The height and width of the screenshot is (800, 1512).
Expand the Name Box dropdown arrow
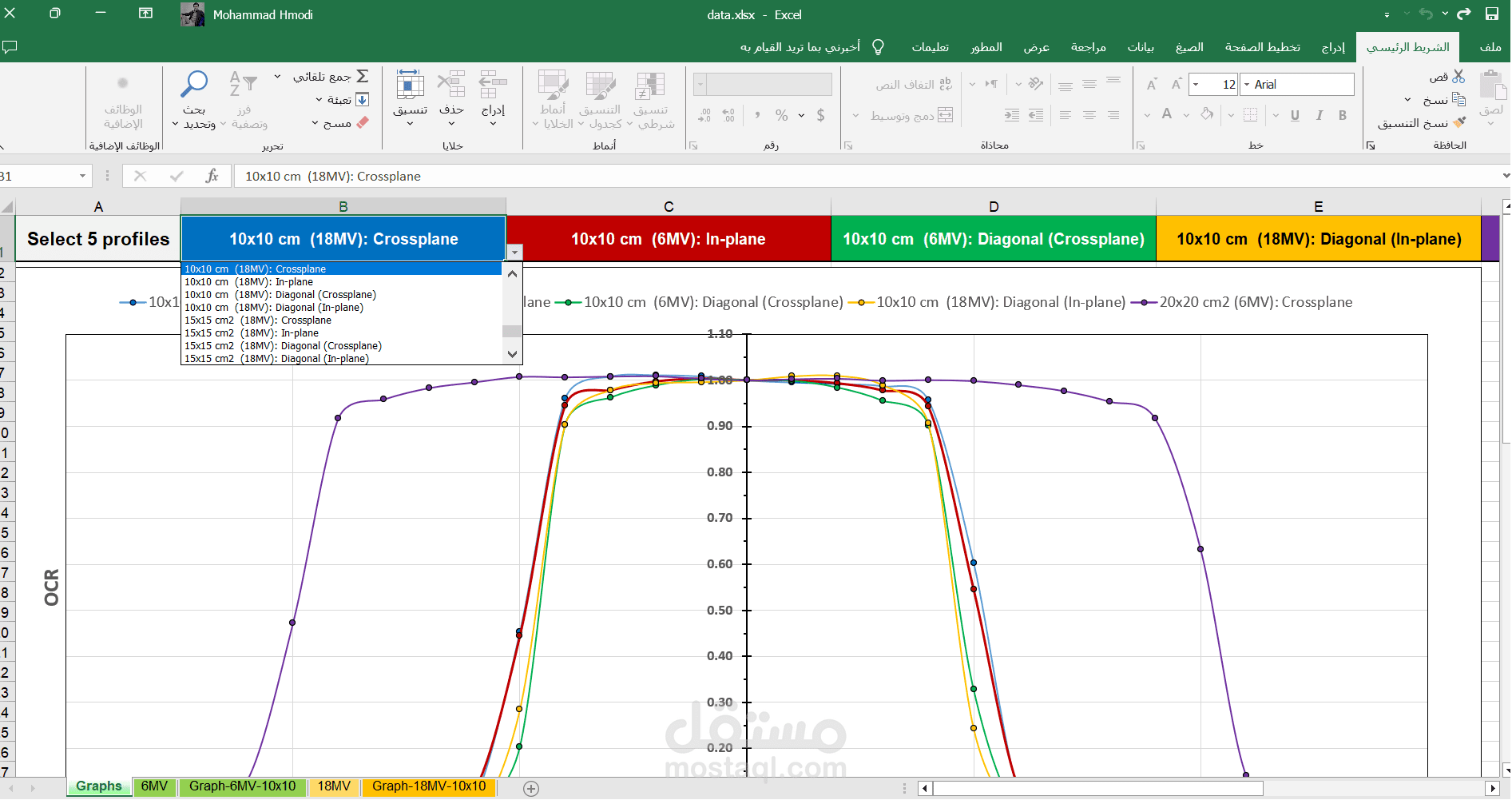(82, 176)
